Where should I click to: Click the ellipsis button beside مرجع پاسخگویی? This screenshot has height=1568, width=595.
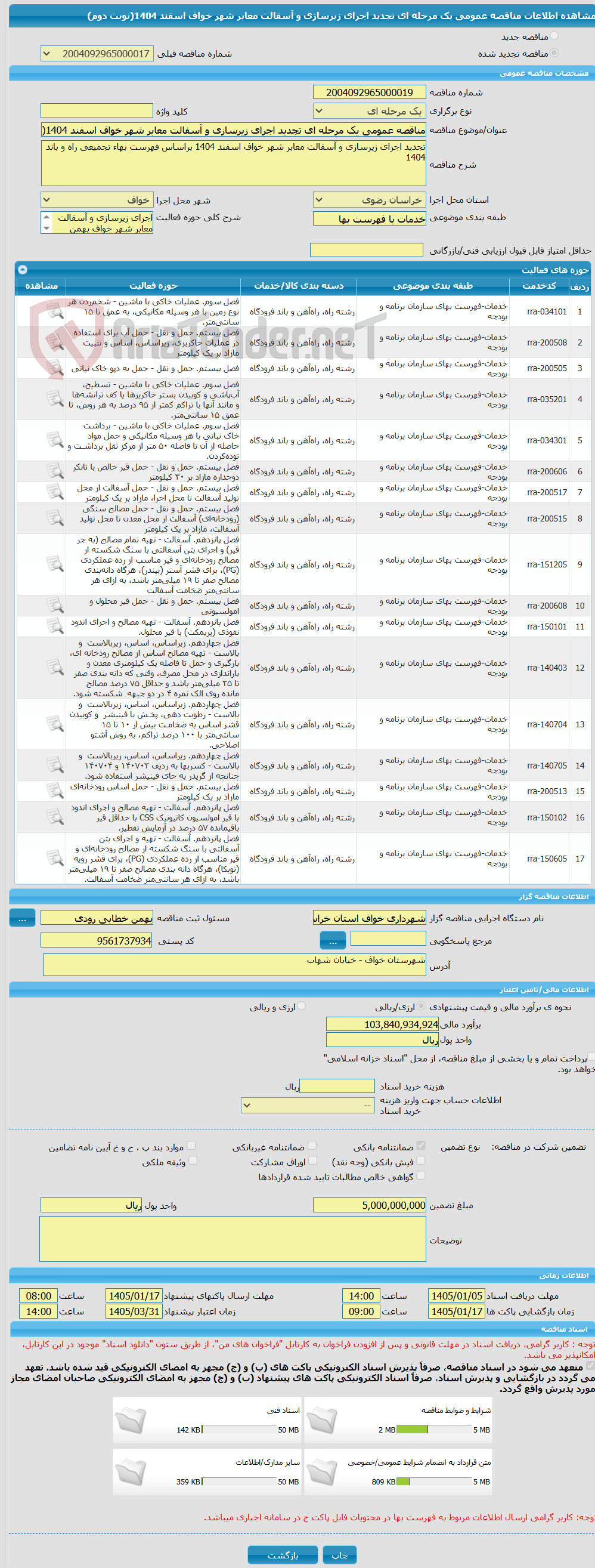pyautogui.click(x=333, y=941)
